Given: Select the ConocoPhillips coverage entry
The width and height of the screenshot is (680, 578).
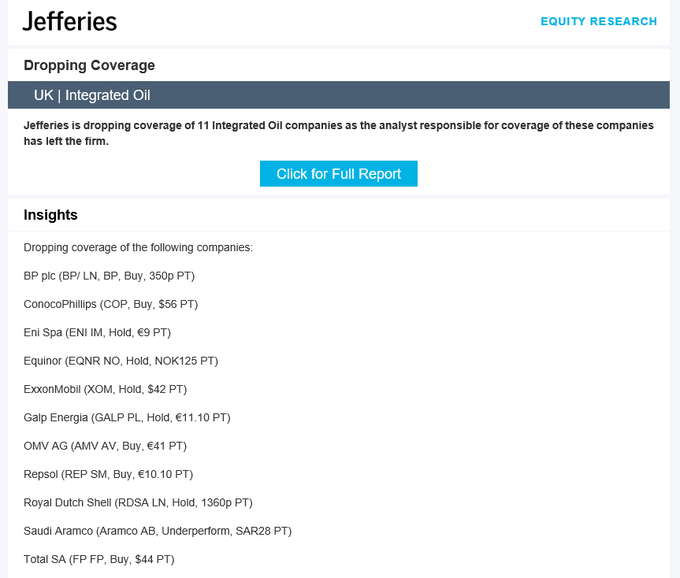Looking at the screenshot, I should 111,304.
